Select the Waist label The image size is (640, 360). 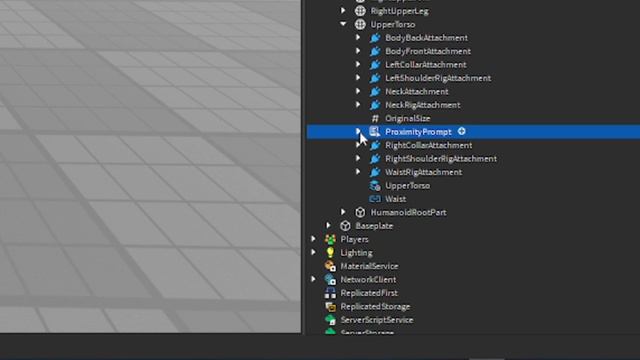[396, 199]
